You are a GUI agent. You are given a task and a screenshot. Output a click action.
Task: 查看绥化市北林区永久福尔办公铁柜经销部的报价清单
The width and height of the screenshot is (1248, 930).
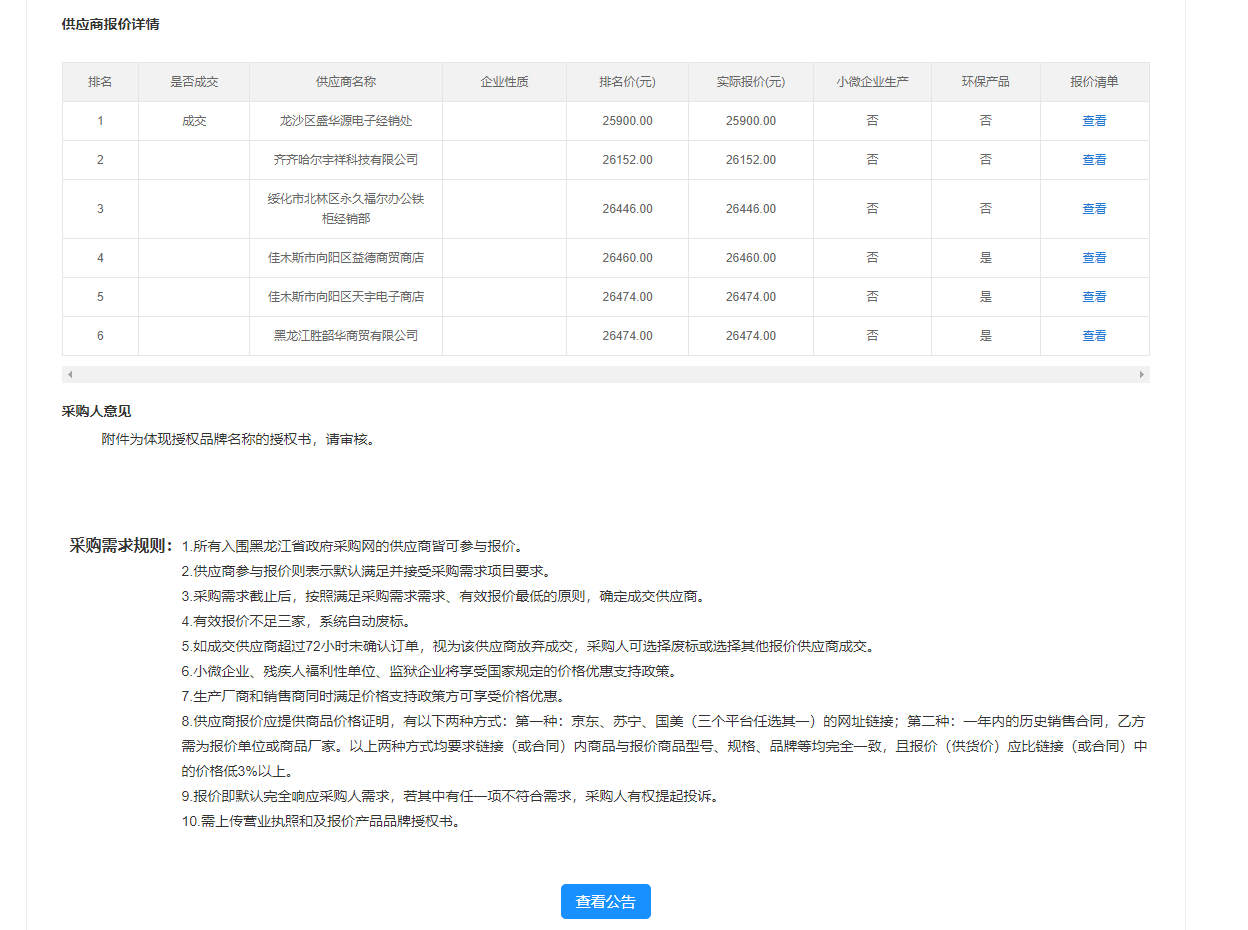(x=1094, y=208)
